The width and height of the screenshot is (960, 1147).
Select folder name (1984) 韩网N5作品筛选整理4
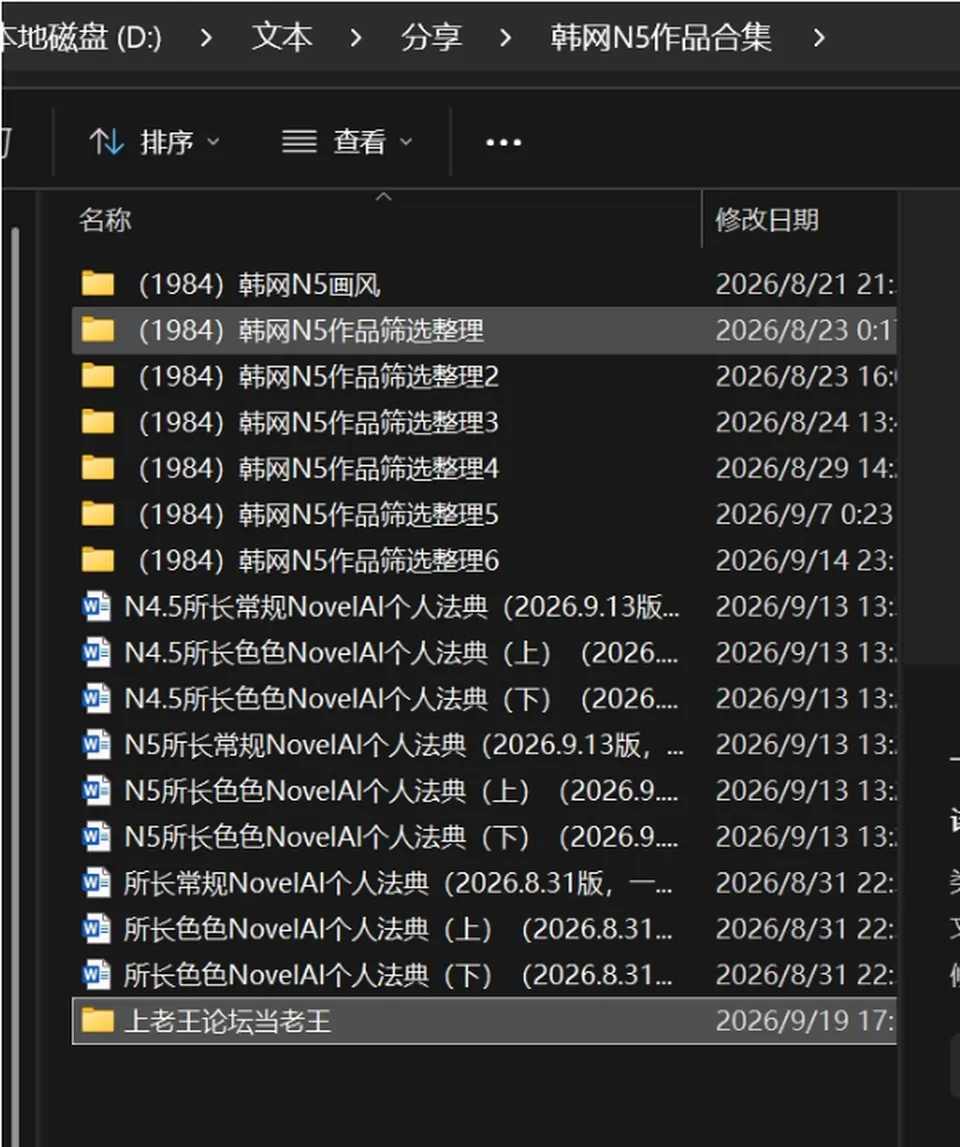pos(318,469)
